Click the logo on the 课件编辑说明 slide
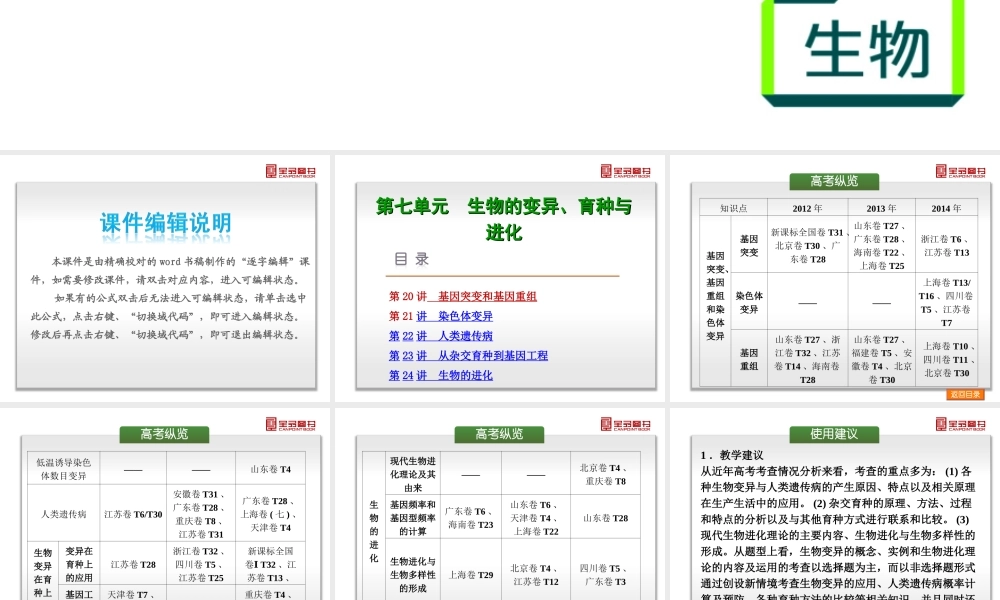The height and width of the screenshot is (600, 1000). click(291, 171)
